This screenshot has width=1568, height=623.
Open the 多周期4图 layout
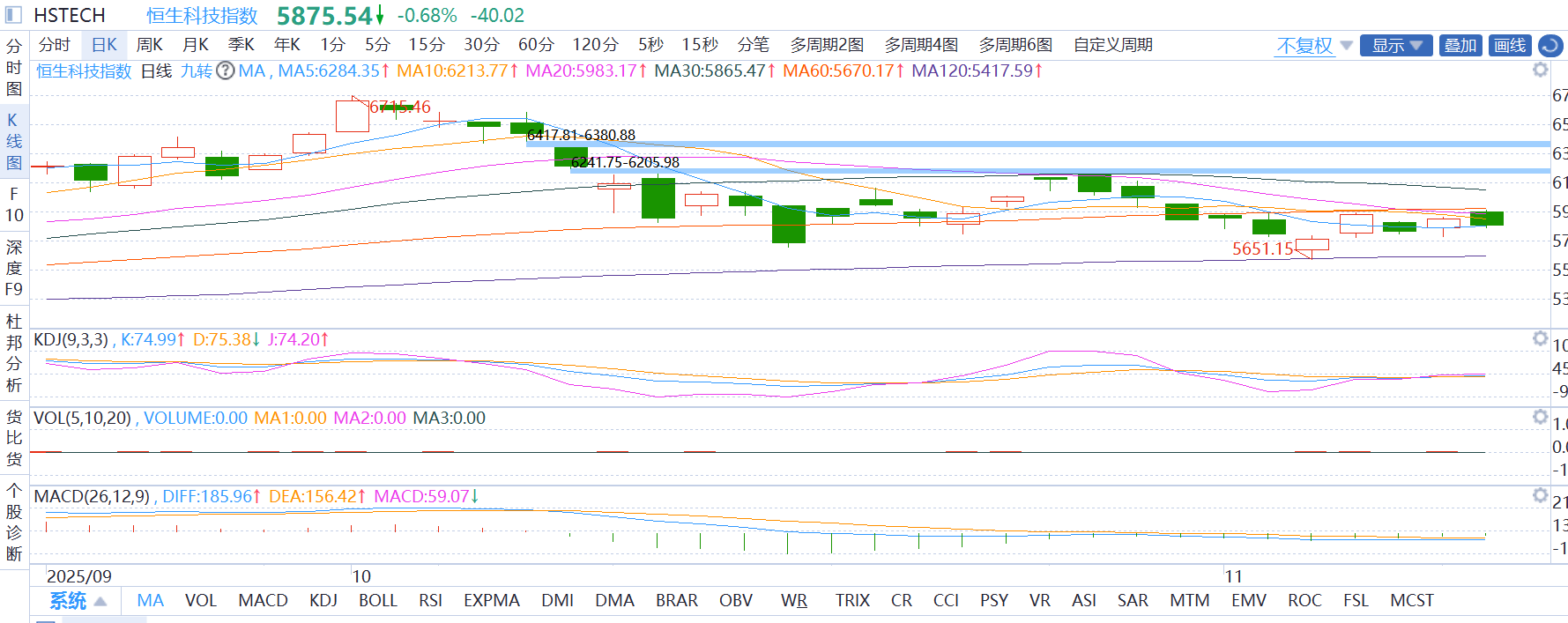coord(921,45)
